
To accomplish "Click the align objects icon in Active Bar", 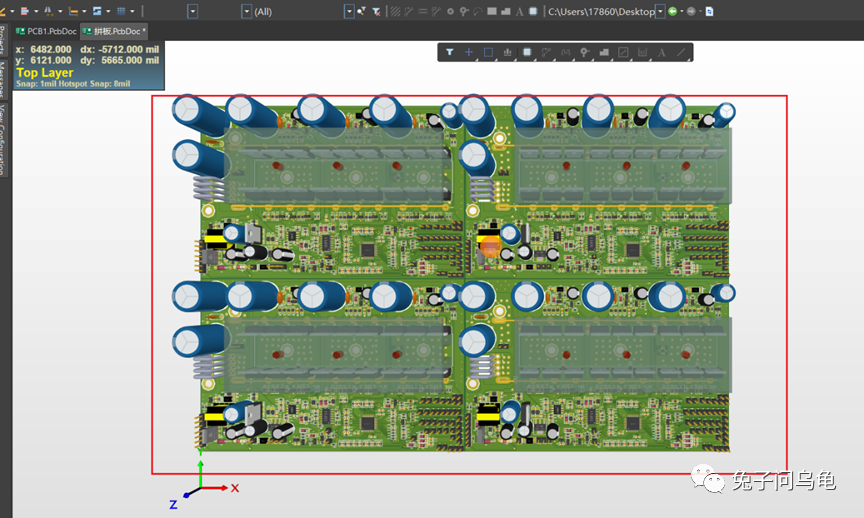I will (x=508, y=52).
